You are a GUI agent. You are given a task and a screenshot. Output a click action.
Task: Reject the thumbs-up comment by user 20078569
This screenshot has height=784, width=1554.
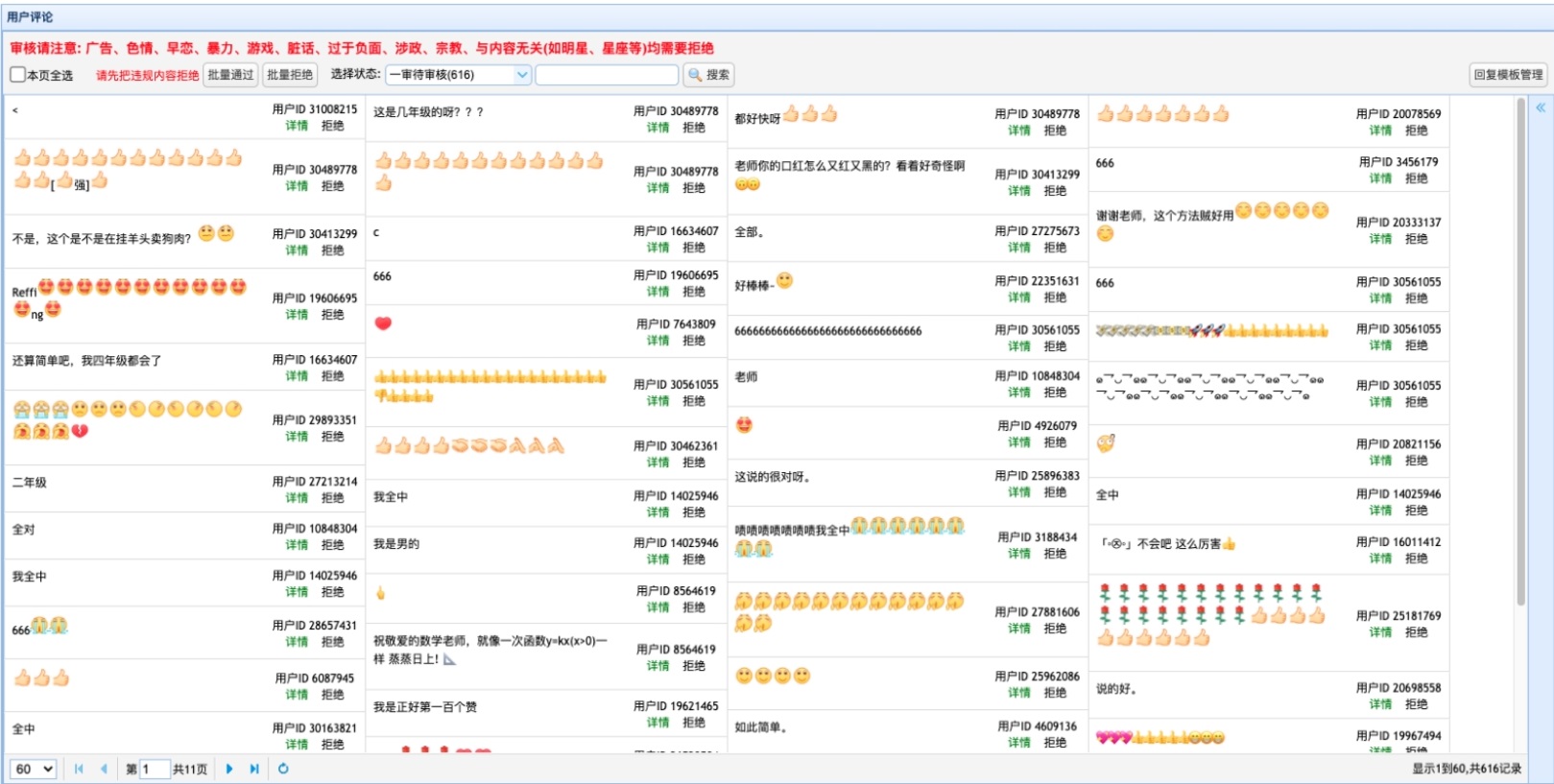point(1417,131)
